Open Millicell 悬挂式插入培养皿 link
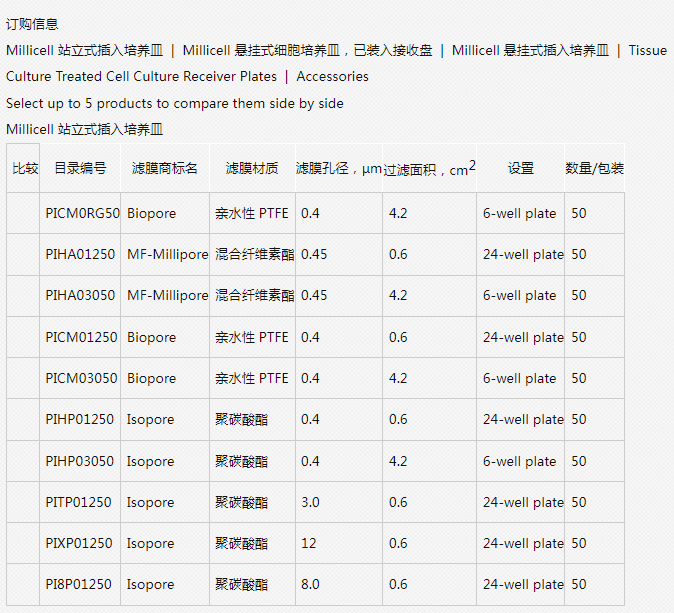Screen dimensions: 674x613 [x=530, y=50]
